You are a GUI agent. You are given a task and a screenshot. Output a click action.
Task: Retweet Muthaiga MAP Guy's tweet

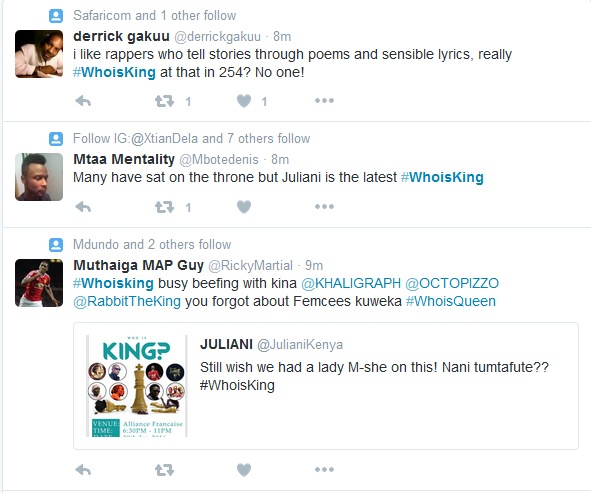coord(165,470)
